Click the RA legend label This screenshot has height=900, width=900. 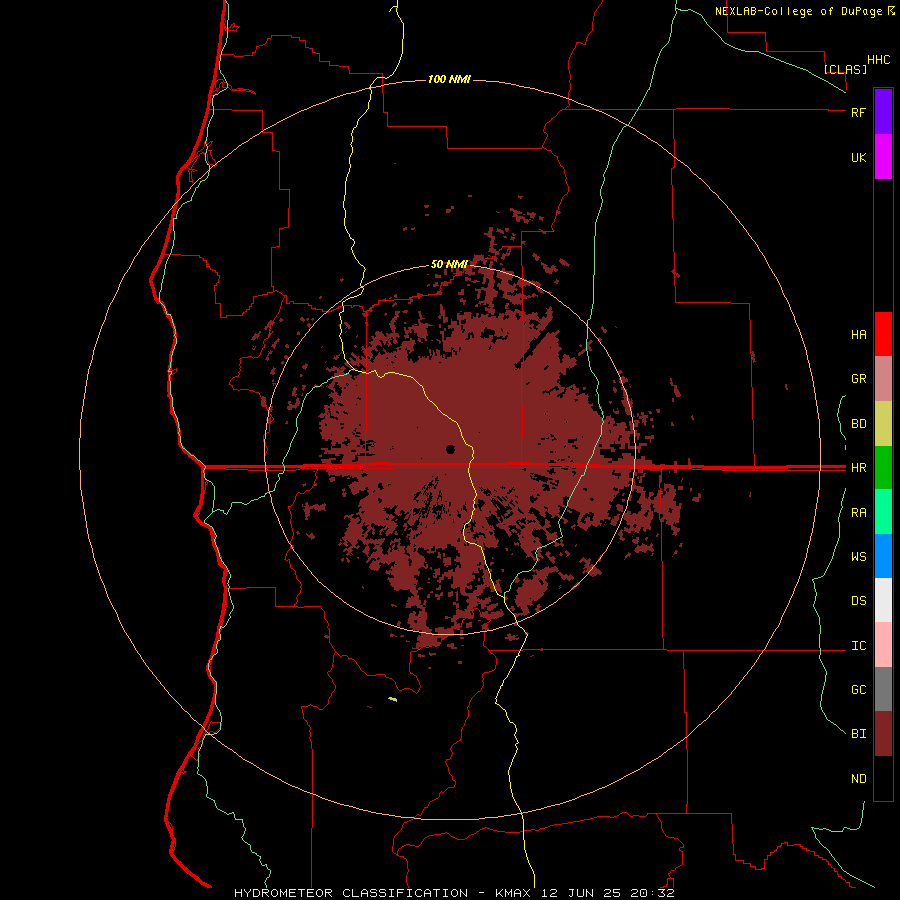coord(858,513)
